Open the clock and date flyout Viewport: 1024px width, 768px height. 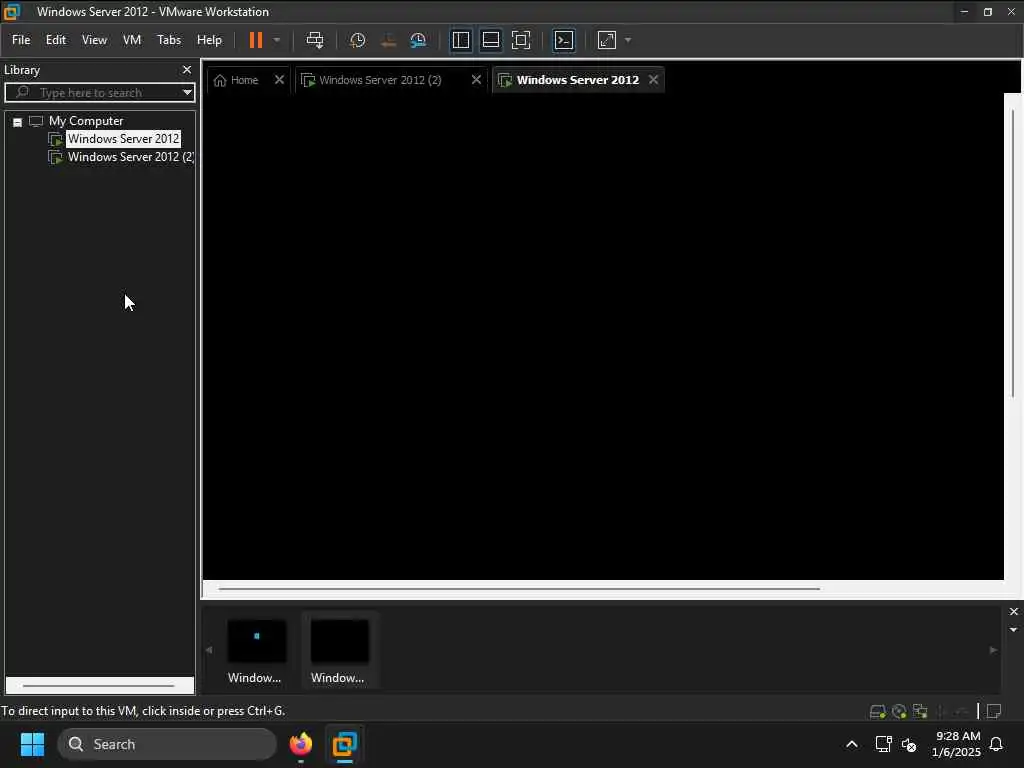[x=957, y=744]
